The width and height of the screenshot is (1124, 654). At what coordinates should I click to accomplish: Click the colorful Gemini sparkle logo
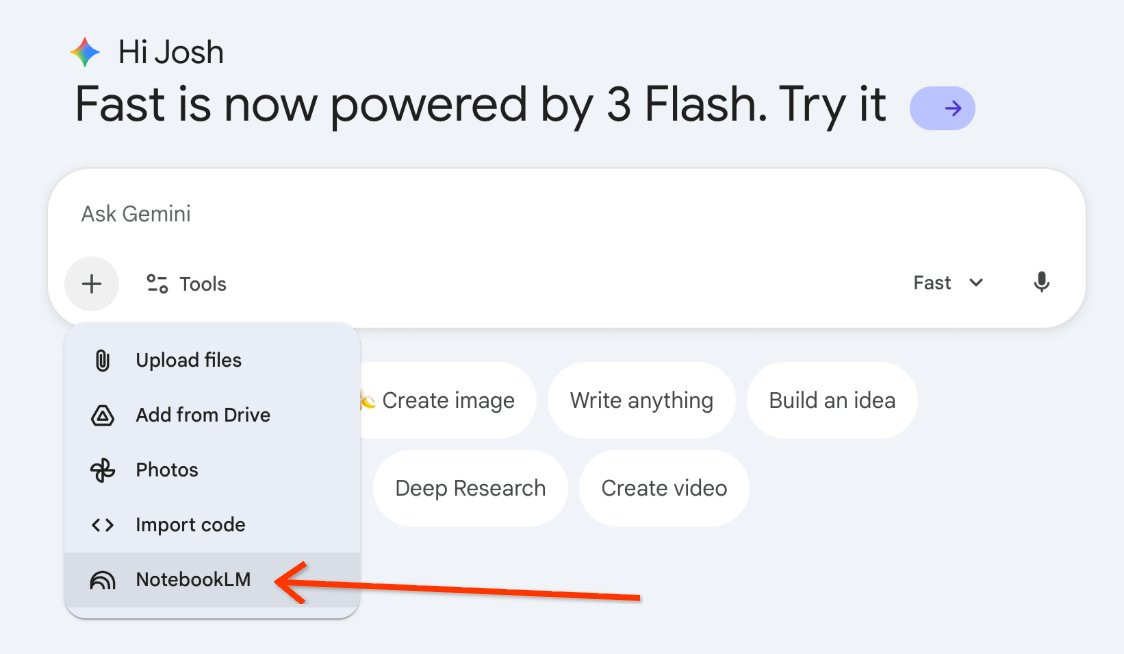pyautogui.click(x=85, y=52)
